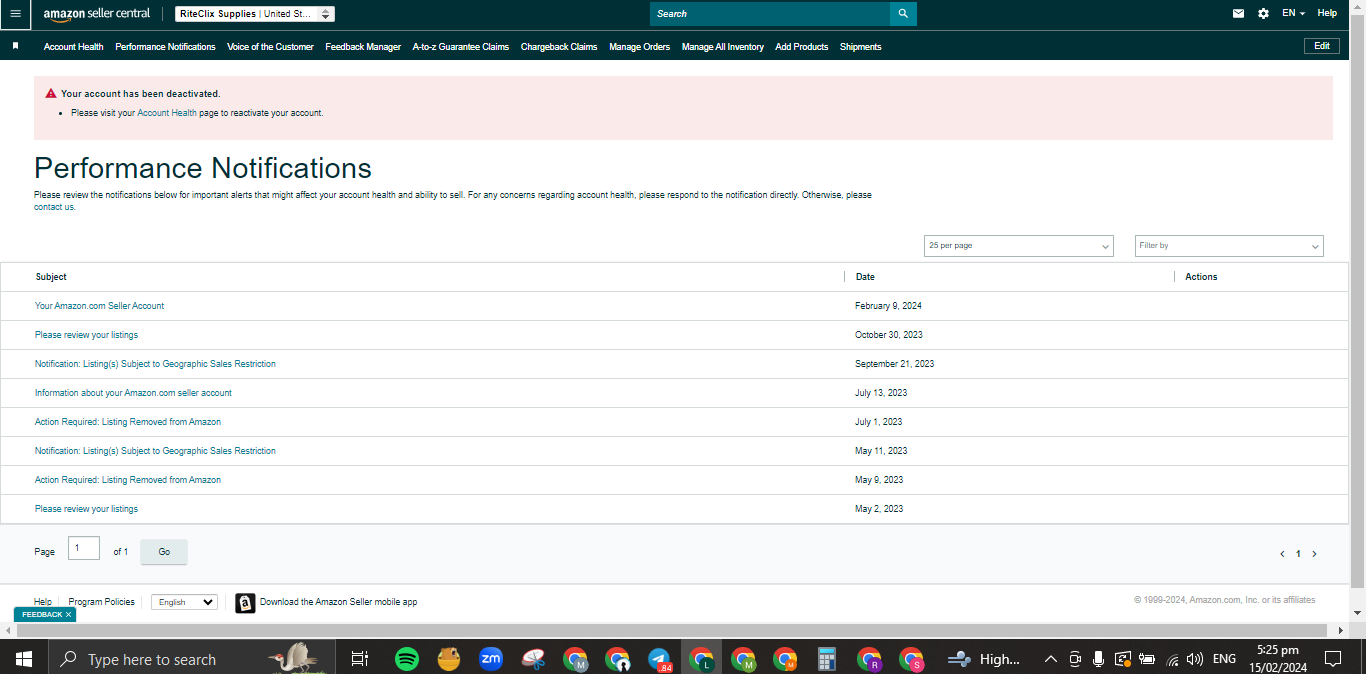Open the Windows notification center
Viewport: 1366px width, 674px height.
1333,659
